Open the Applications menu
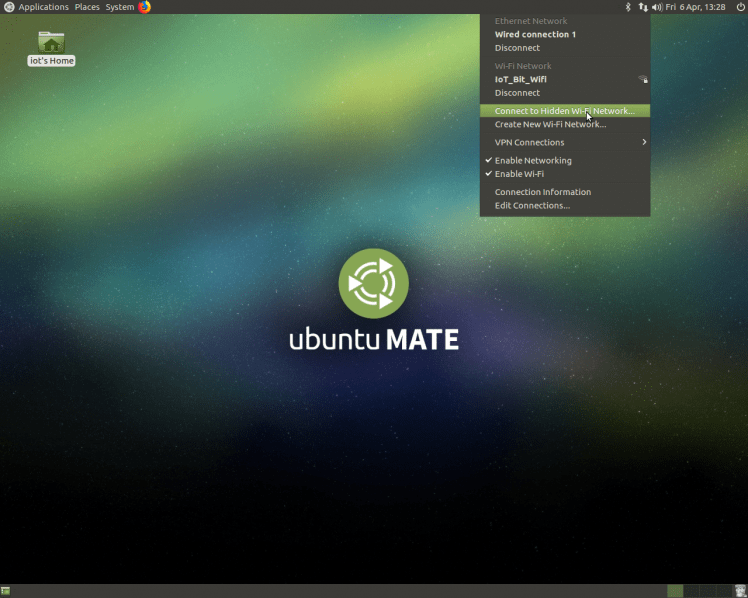The image size is (748, 598). pyautogui.click(x=43, y=7)
